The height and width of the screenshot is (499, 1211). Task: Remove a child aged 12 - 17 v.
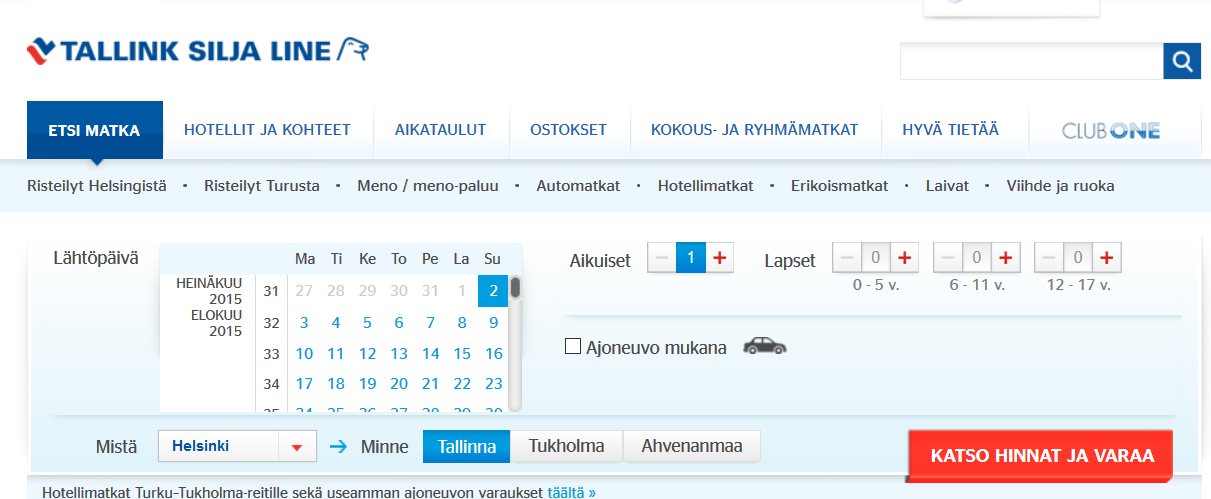point(1049,259)
